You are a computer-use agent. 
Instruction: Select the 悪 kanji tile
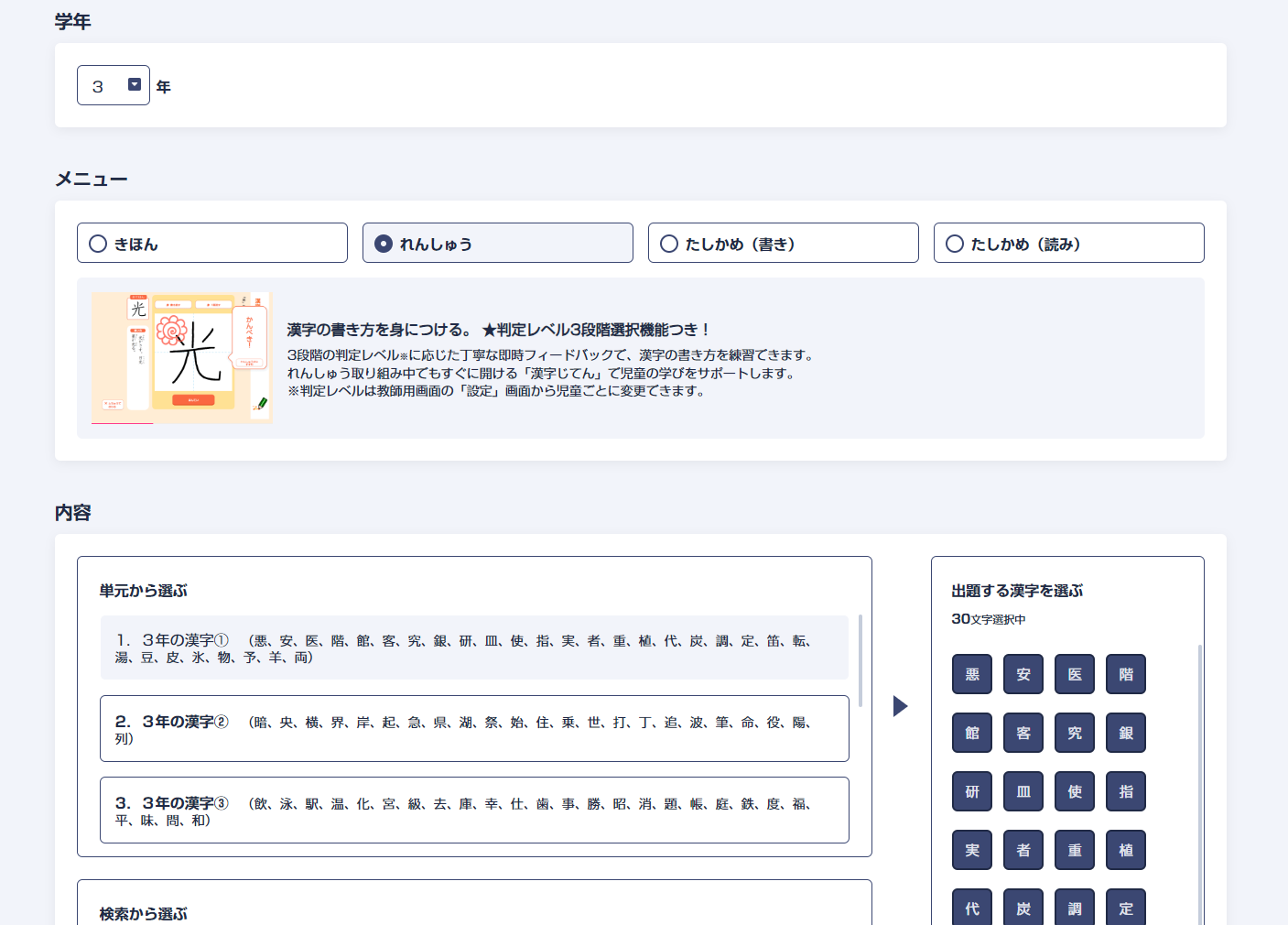click(972, 675)
